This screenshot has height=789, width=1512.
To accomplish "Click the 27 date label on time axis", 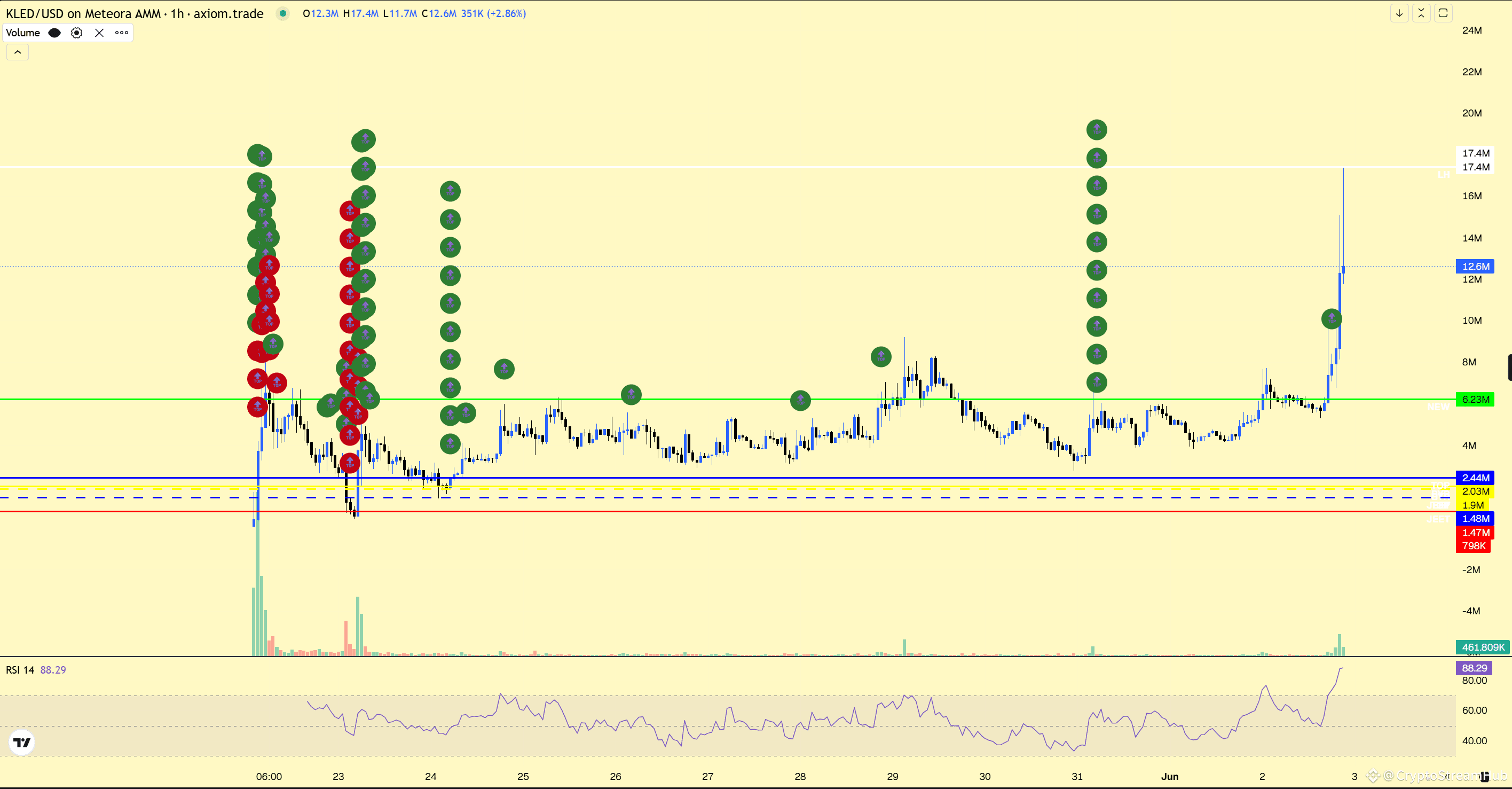I will tap(708, 777).
